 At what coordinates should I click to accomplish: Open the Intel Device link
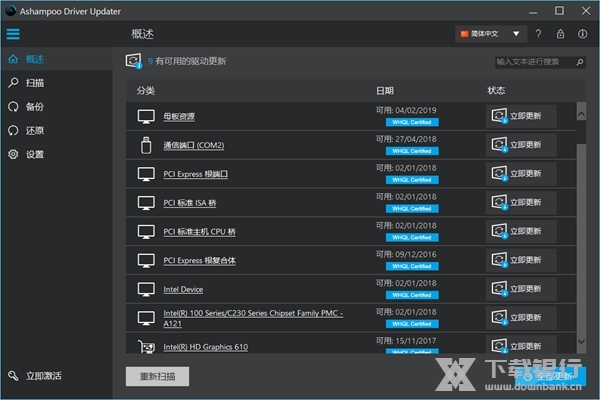coord(183,289)
